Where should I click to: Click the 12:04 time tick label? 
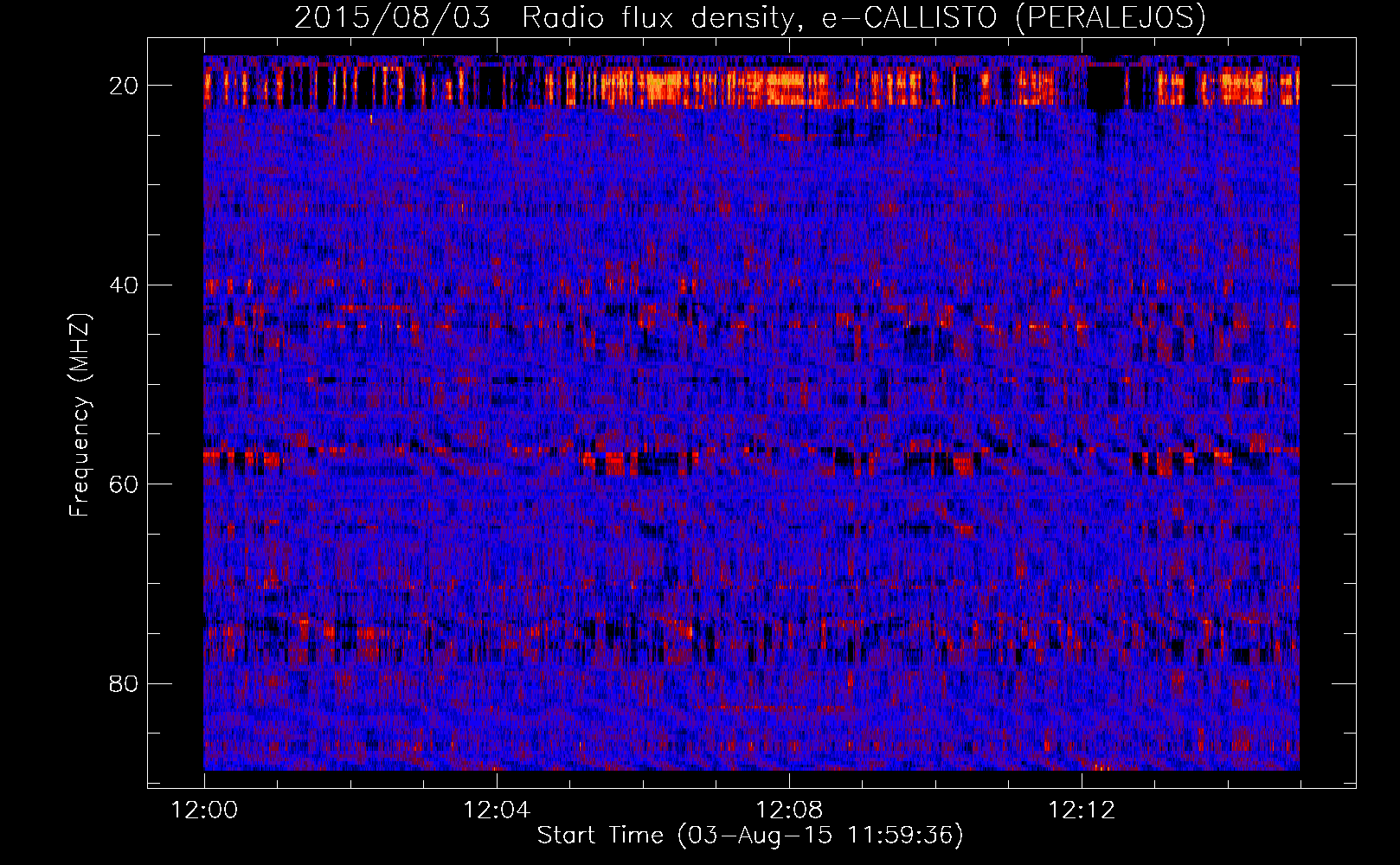coord(497,811)
